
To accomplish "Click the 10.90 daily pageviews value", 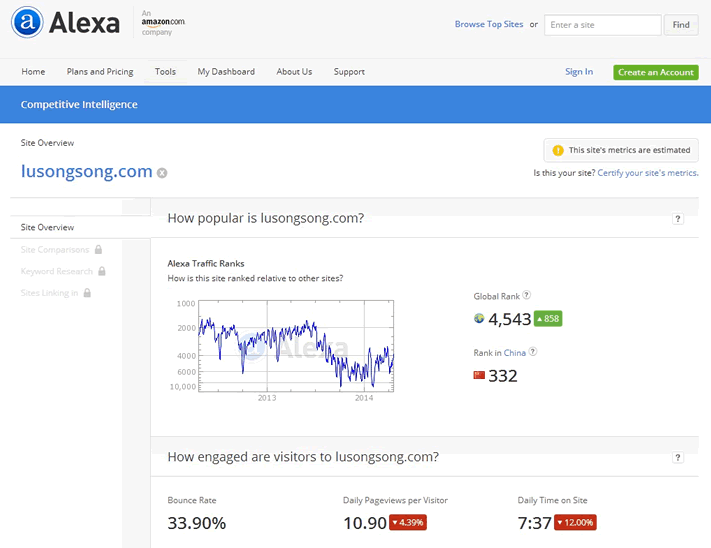I will (365, 523).
